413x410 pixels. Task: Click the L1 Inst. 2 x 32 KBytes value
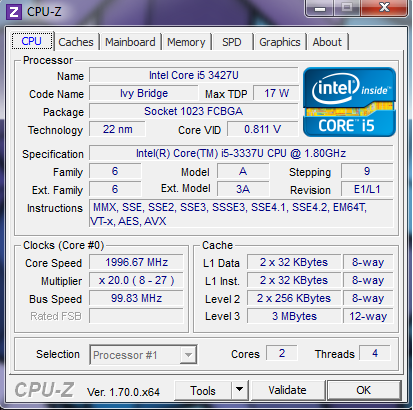coord(294,280)
